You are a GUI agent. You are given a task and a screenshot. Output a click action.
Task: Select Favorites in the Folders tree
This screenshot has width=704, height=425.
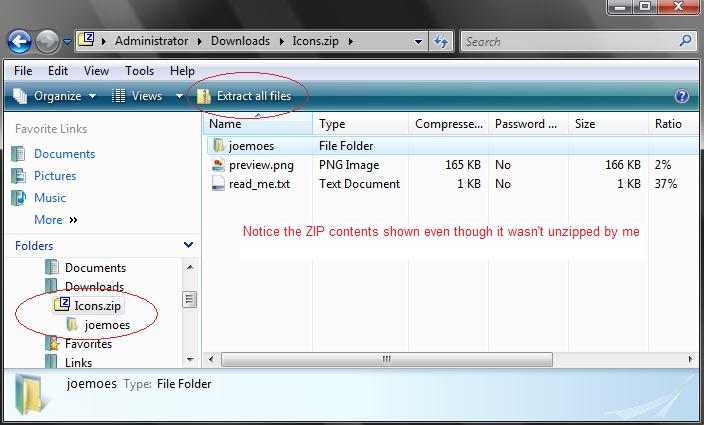point(88,344)
